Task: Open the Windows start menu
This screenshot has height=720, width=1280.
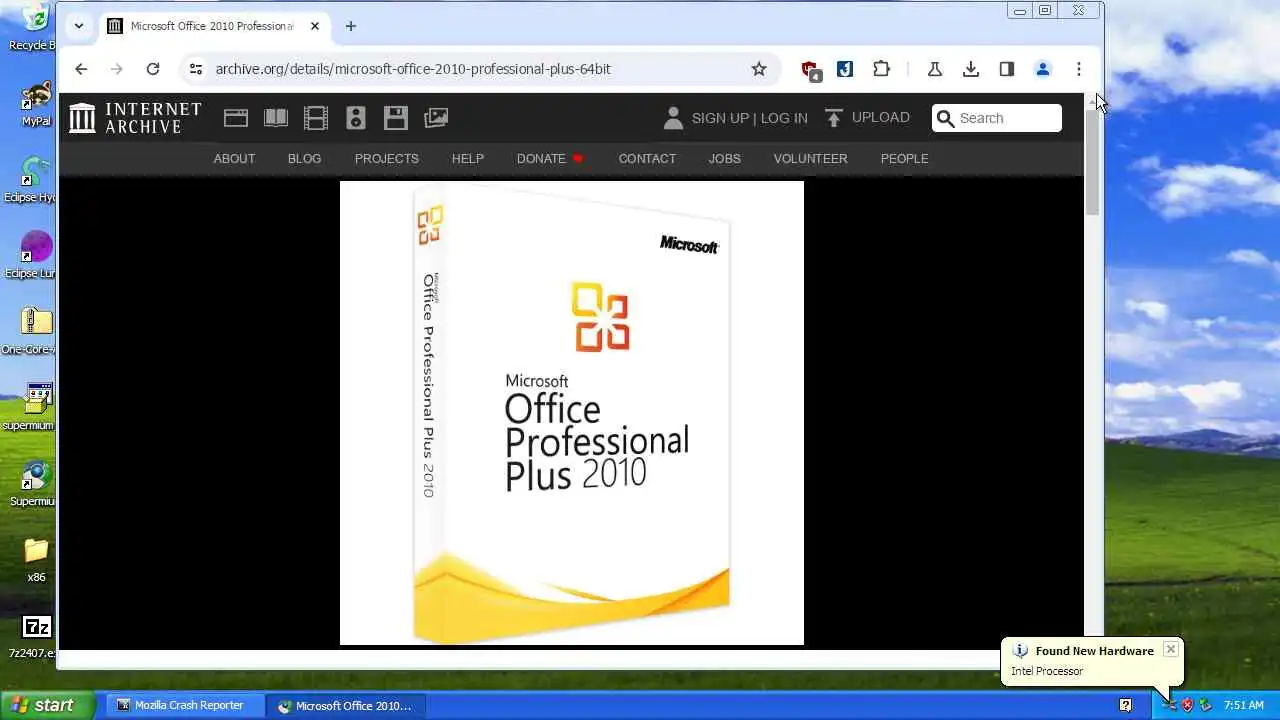Action: point(47,705)
